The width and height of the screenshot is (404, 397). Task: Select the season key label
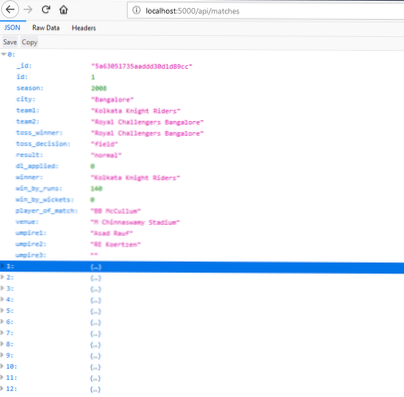click(30, 88)
